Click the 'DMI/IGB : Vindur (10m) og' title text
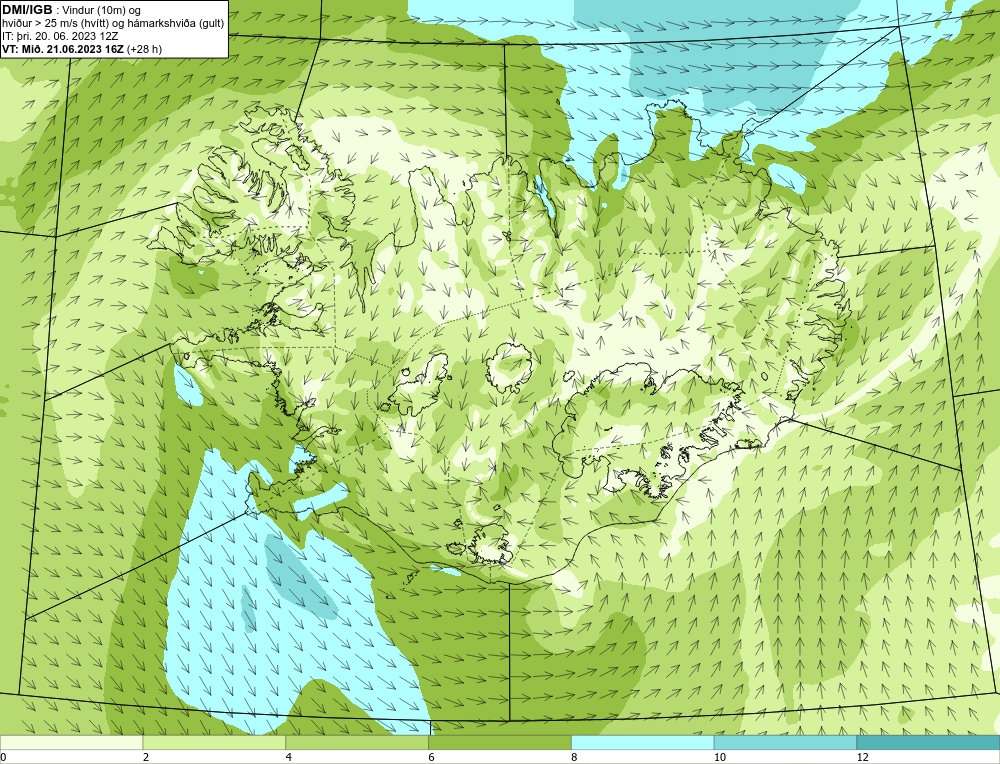 pyautogui.click(x=71, y=10)
